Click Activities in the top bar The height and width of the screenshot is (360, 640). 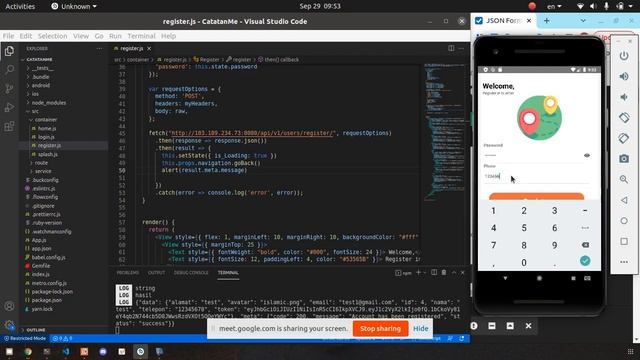click(20, 6)
